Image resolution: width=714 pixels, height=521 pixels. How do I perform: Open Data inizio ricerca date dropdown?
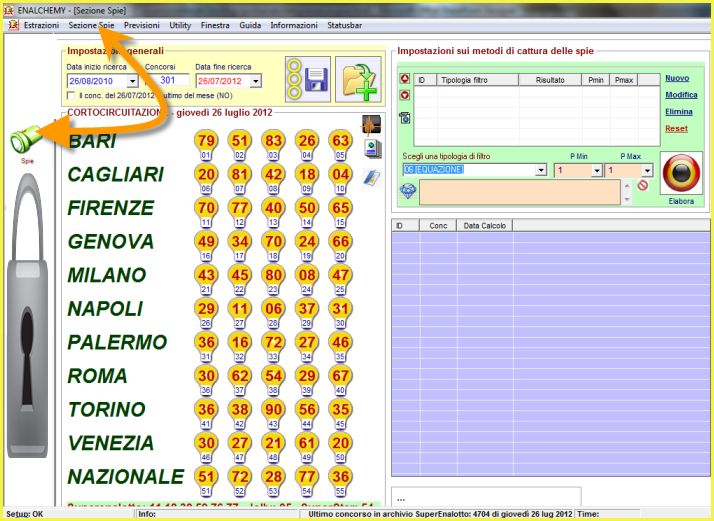point(133,82)
